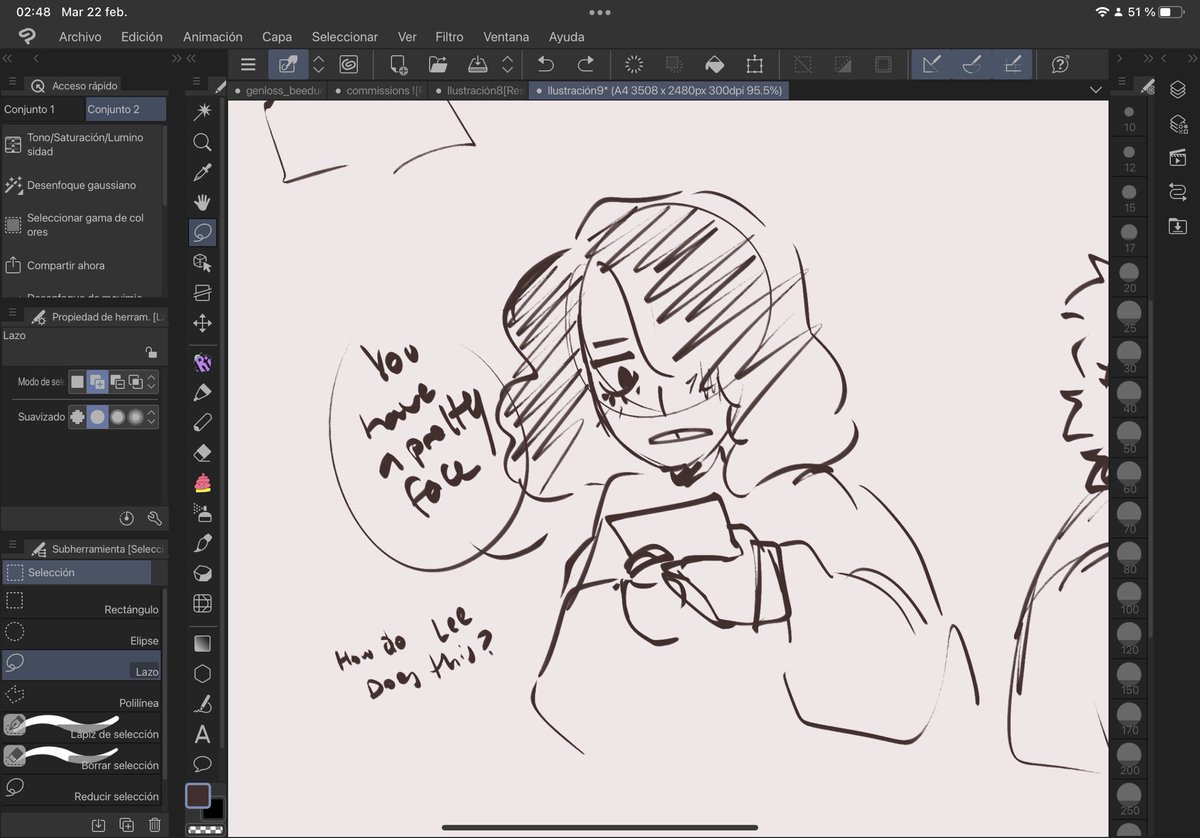Toggle Snap to Special Ruler in command bar
Image resolution: width=1200 pixels, height=838 pixels.
click(x=971, y=64)
